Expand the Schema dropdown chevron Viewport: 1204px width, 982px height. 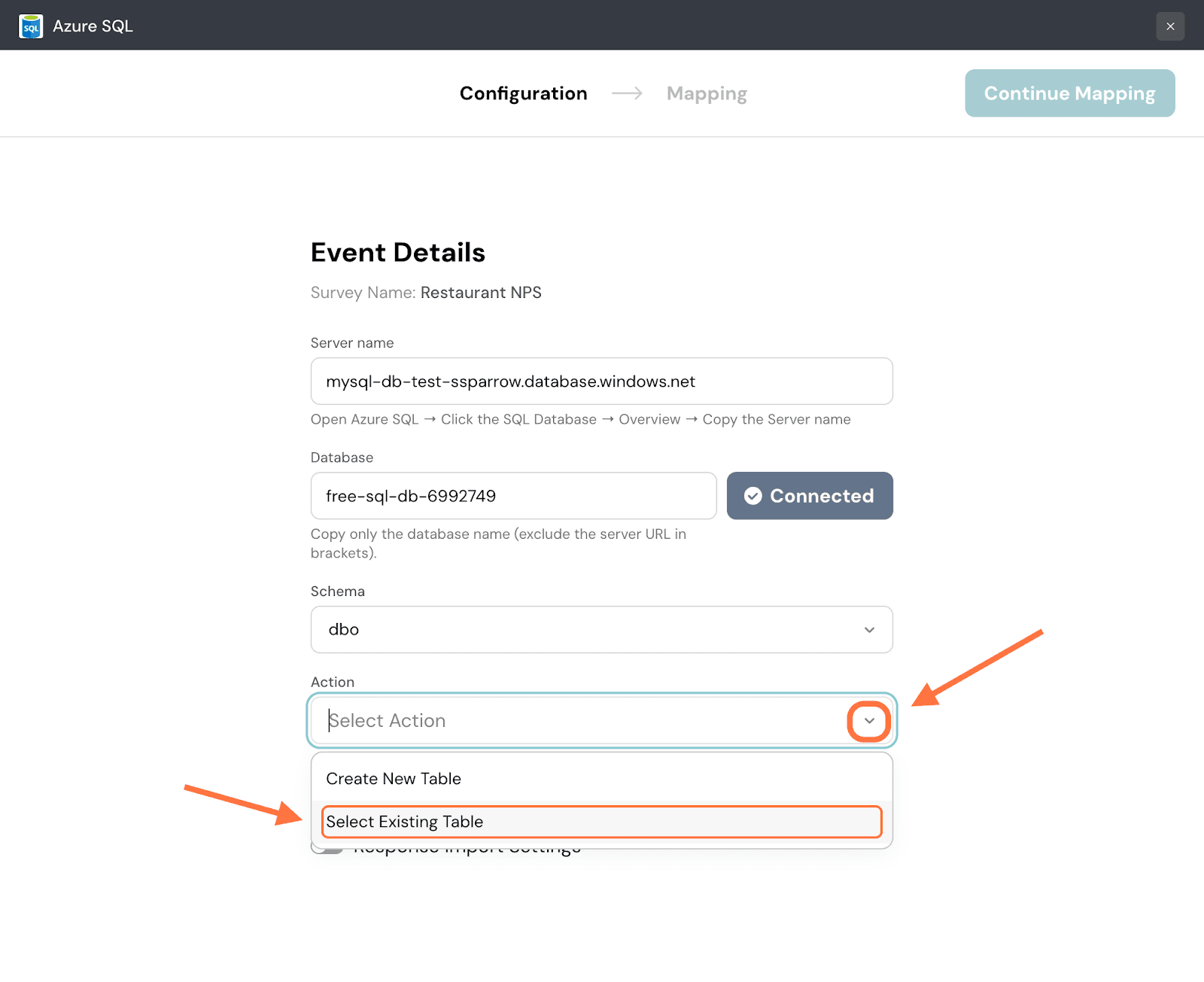[869, 630]
